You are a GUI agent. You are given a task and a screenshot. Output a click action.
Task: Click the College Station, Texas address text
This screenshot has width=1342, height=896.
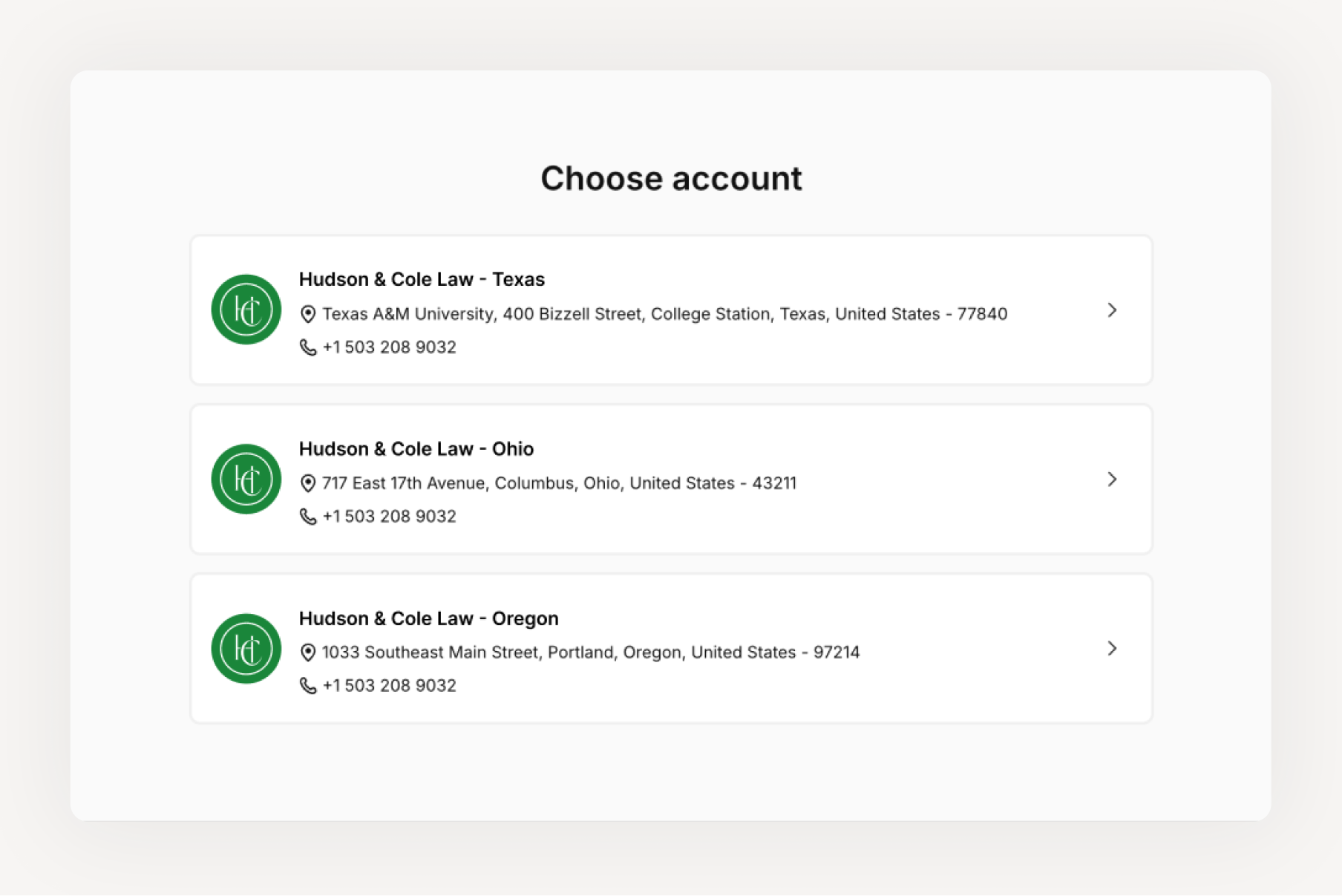(664, 314)
